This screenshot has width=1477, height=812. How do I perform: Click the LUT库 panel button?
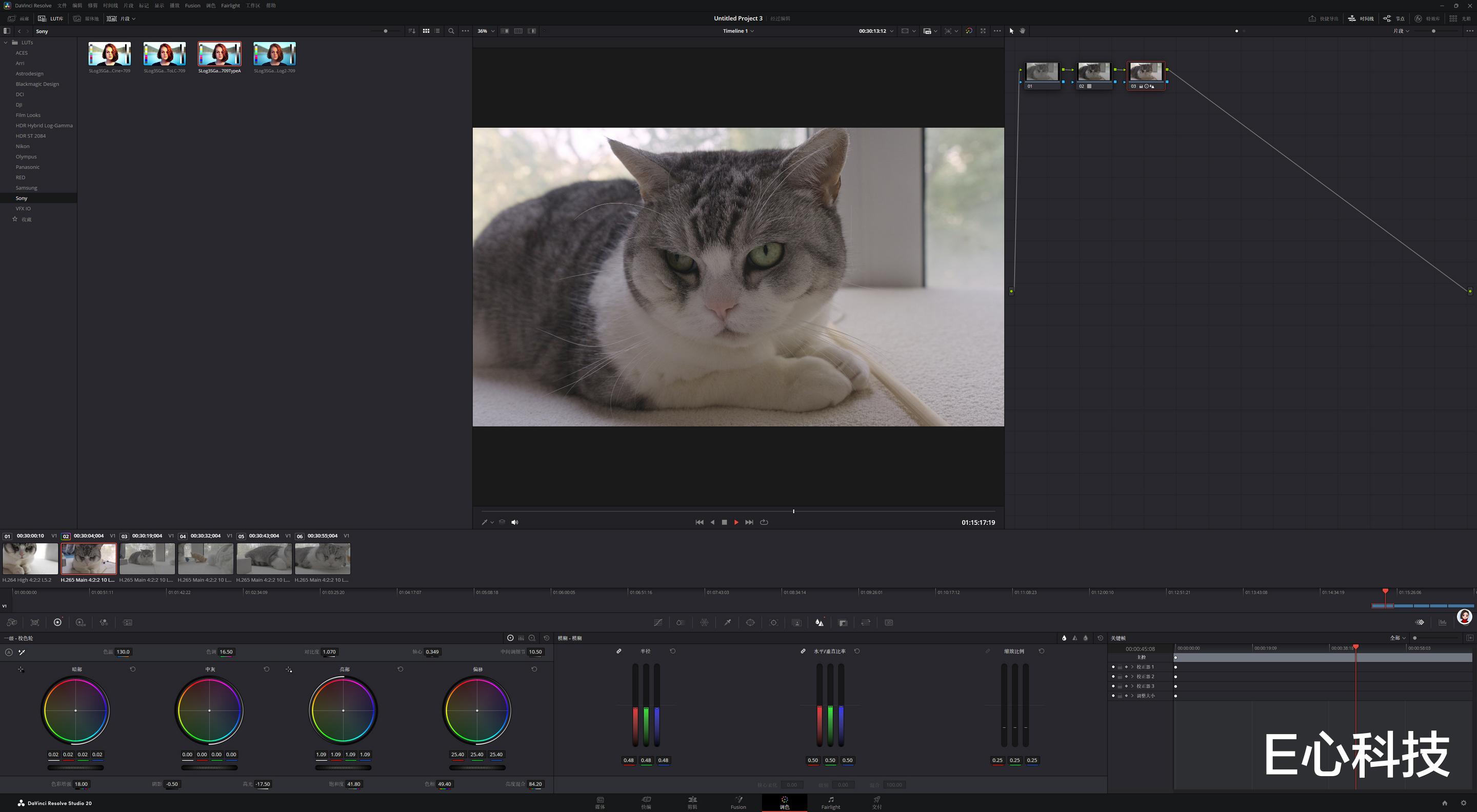coord(51,18)
